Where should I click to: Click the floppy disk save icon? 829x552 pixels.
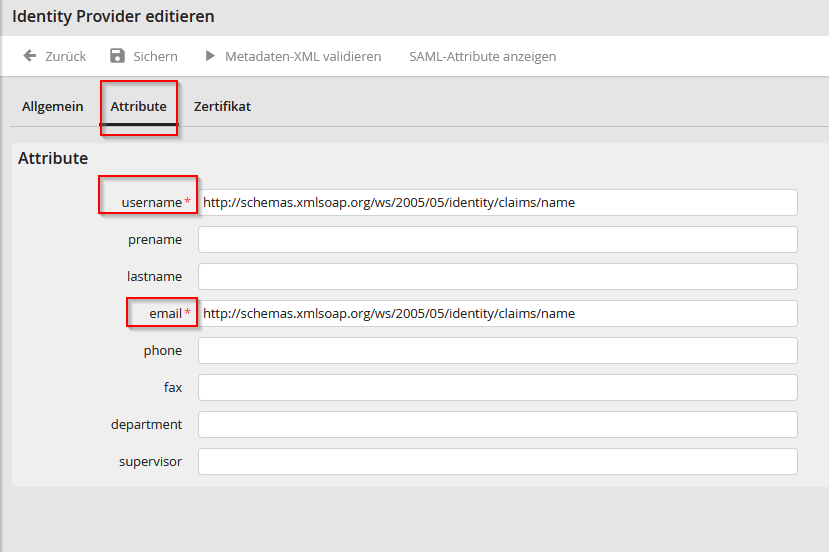click(117, 56)
